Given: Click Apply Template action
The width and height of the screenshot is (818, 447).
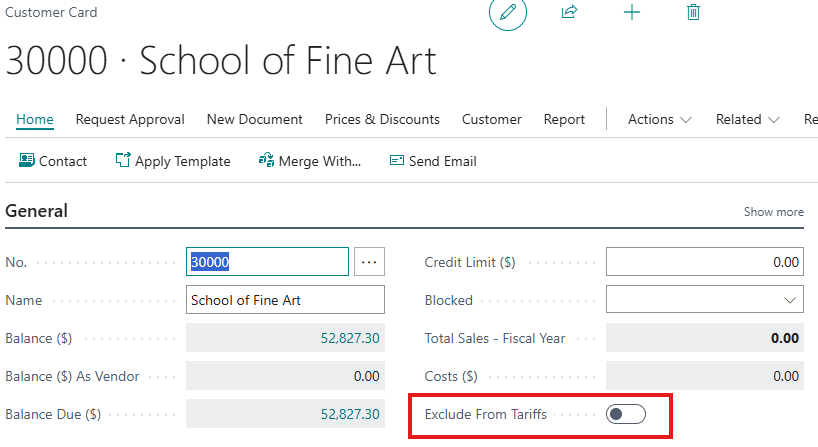Looking at the screenshot, I should point(173,161).
